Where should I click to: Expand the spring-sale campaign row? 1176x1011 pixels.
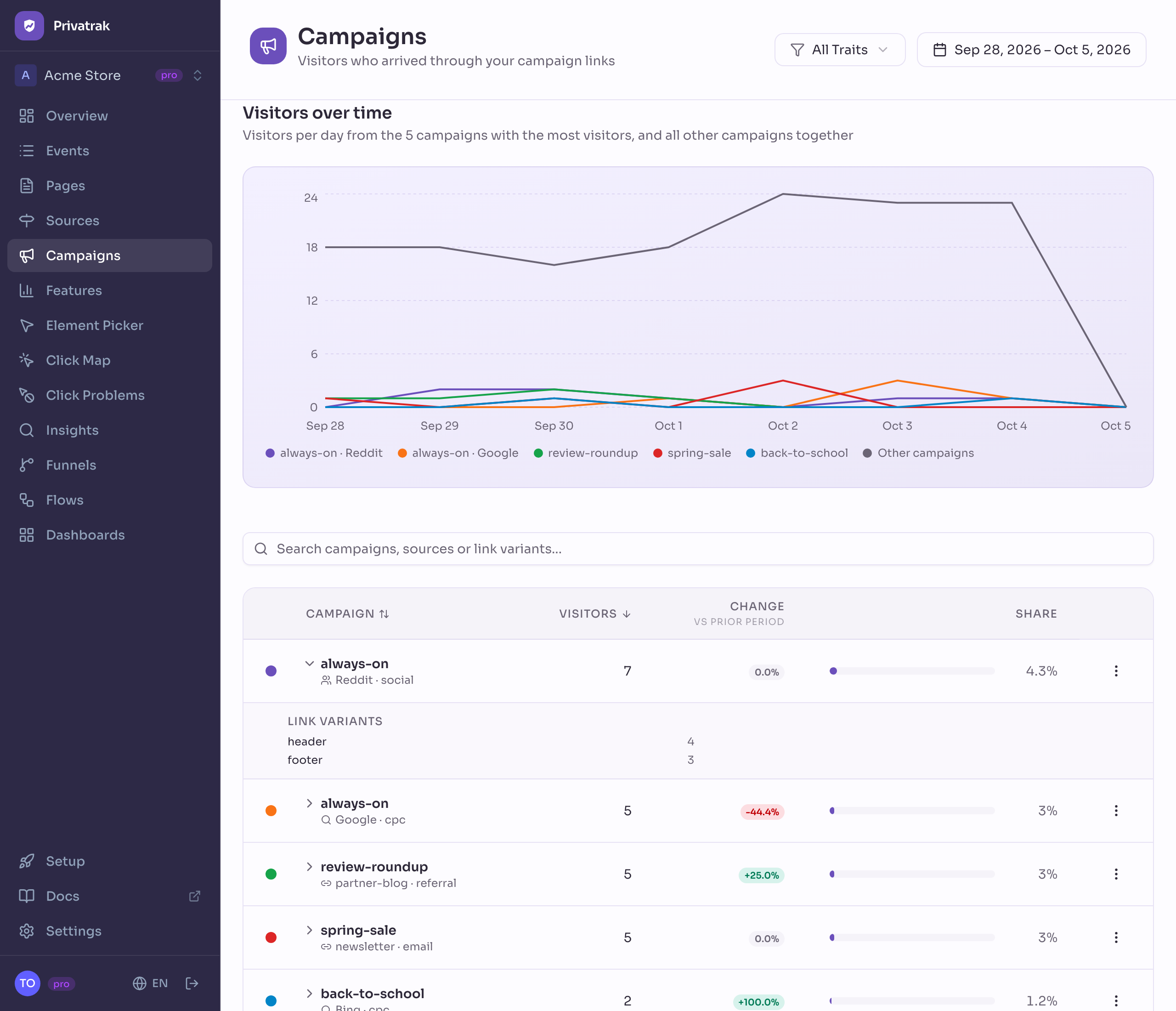(x=309, y=930)
